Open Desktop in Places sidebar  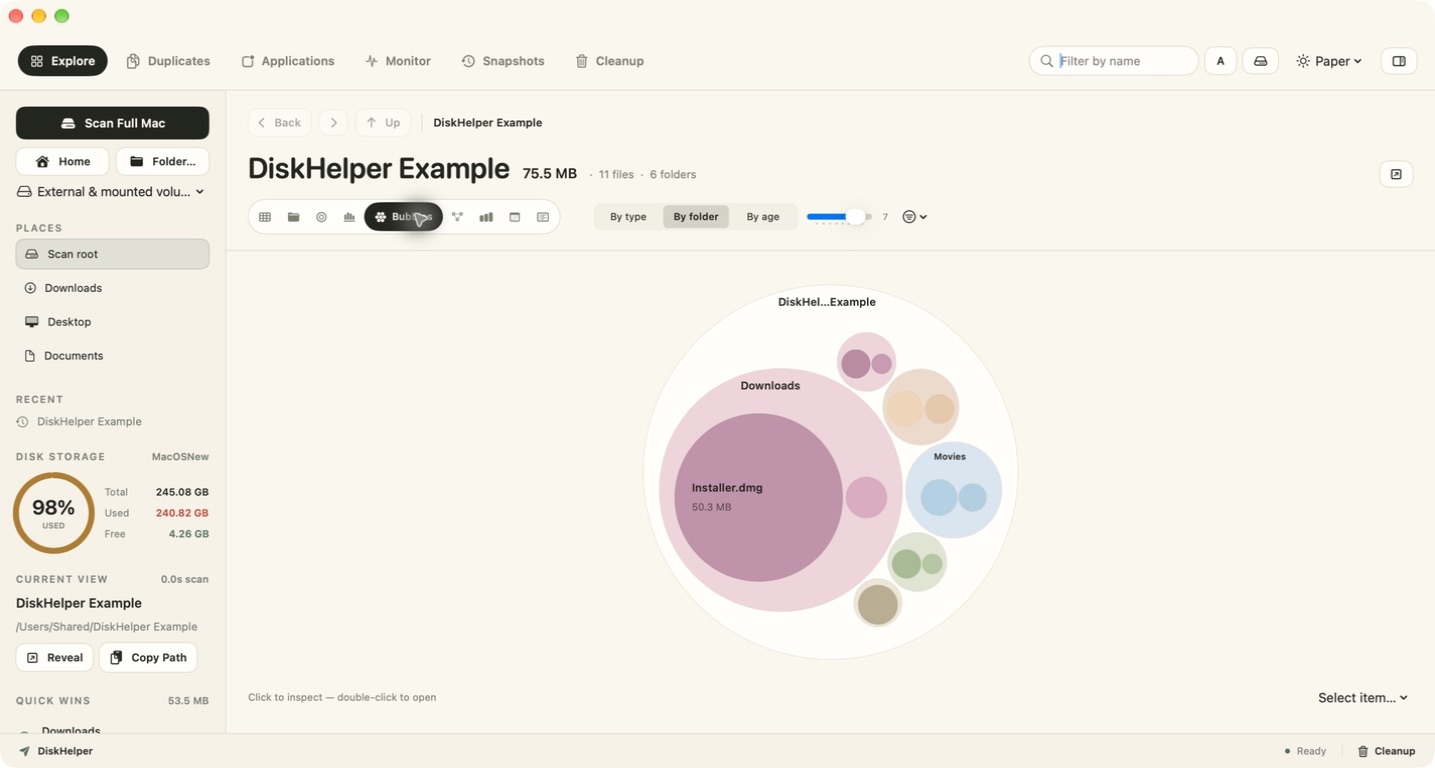[112, 322]
